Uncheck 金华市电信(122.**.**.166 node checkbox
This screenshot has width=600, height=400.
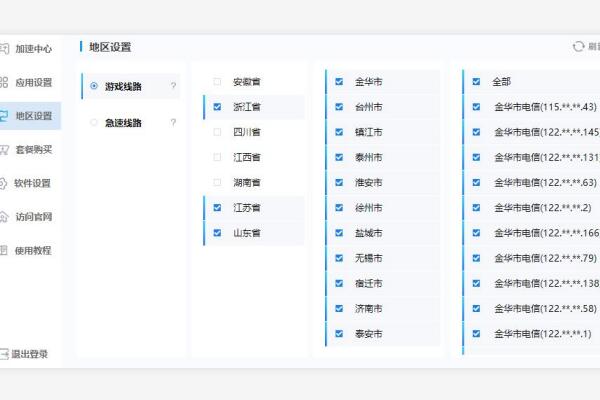pyautogui.click(x=476, y=233)
